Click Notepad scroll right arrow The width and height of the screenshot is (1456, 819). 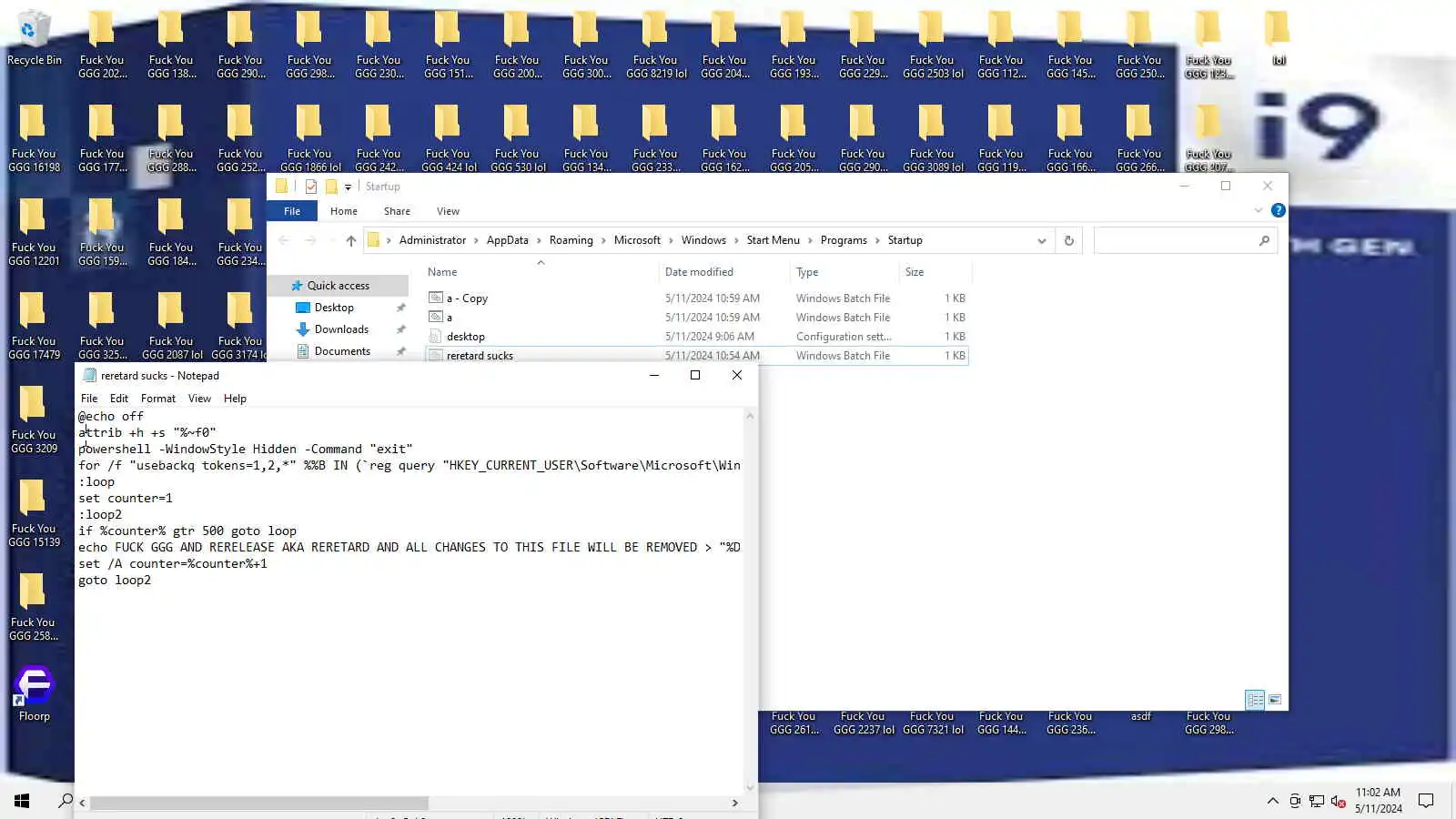(735, 804)
